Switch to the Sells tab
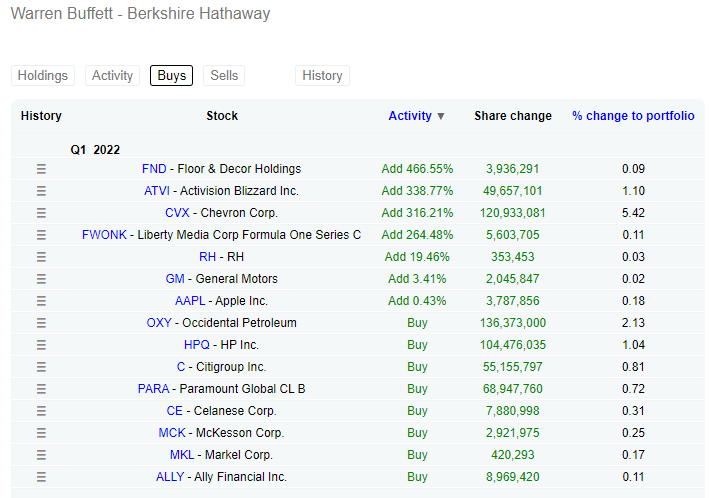The height and width of the screenshot is (498, 711). (224, 75)
